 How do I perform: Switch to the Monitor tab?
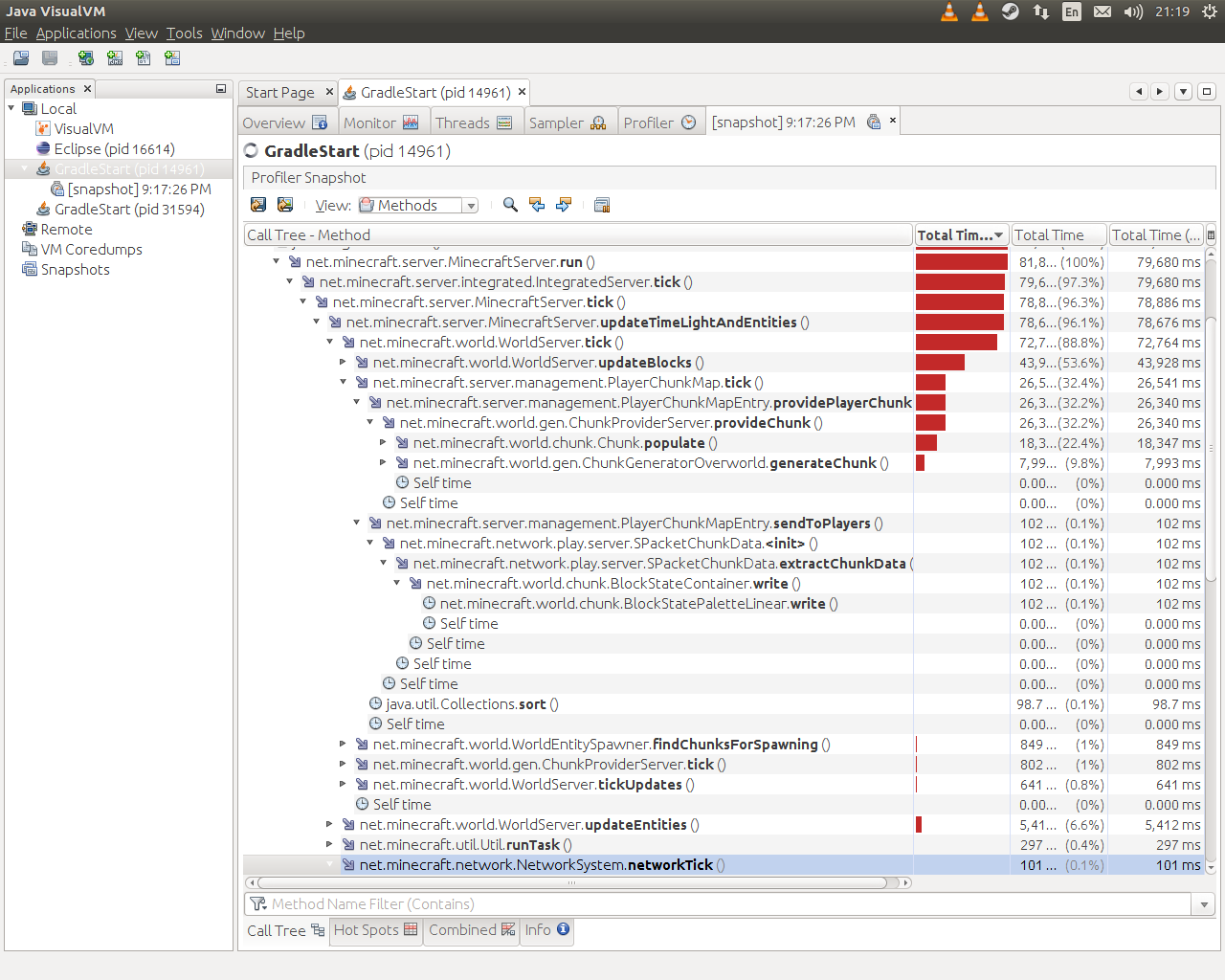[x=381, y=122]
